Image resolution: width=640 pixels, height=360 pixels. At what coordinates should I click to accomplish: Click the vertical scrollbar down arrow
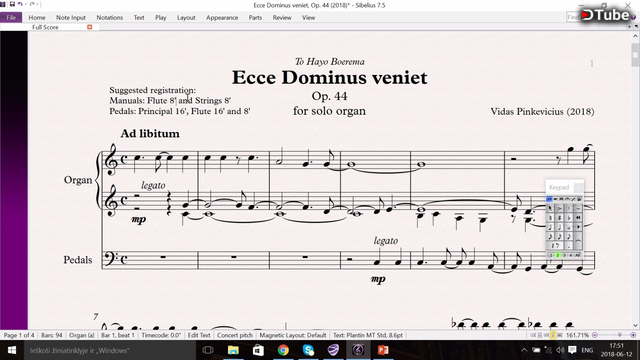point(635,325)
